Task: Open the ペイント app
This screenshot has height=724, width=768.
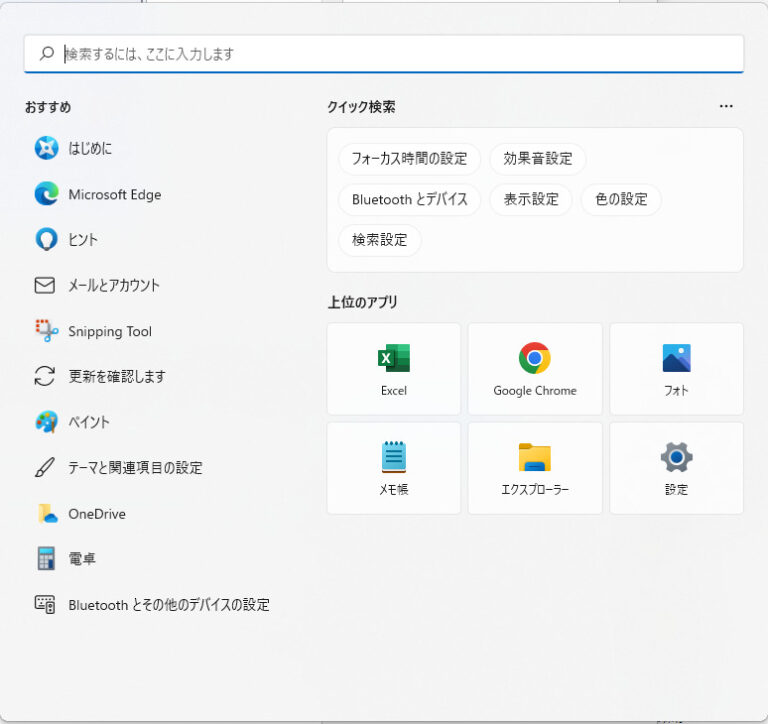Action: pos(88,422)
